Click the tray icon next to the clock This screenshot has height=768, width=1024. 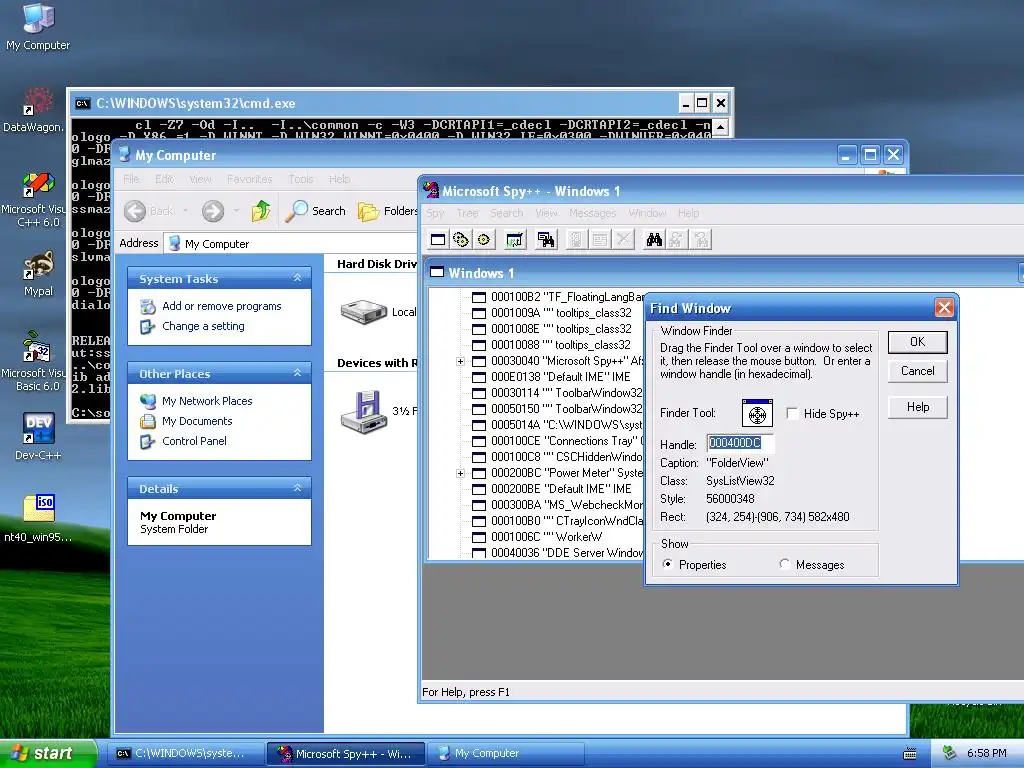coord(949,753)
